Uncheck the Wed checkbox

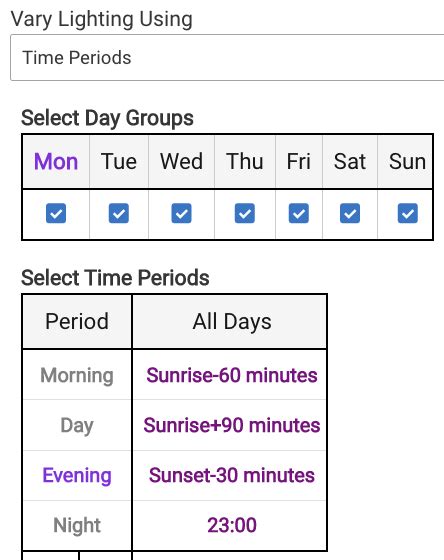(x=181, y=213)
